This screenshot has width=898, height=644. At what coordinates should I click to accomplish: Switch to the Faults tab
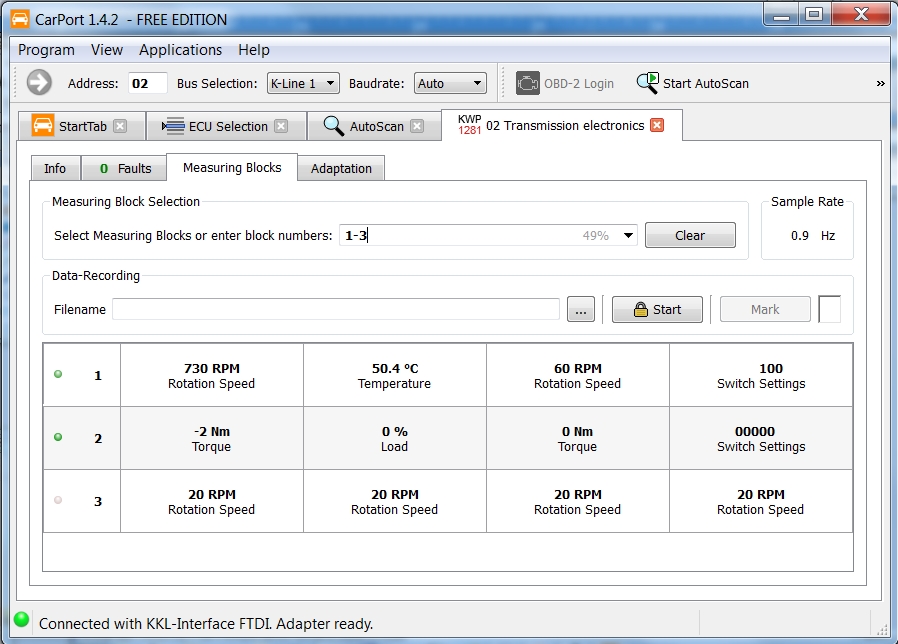(x=125, y=168)
